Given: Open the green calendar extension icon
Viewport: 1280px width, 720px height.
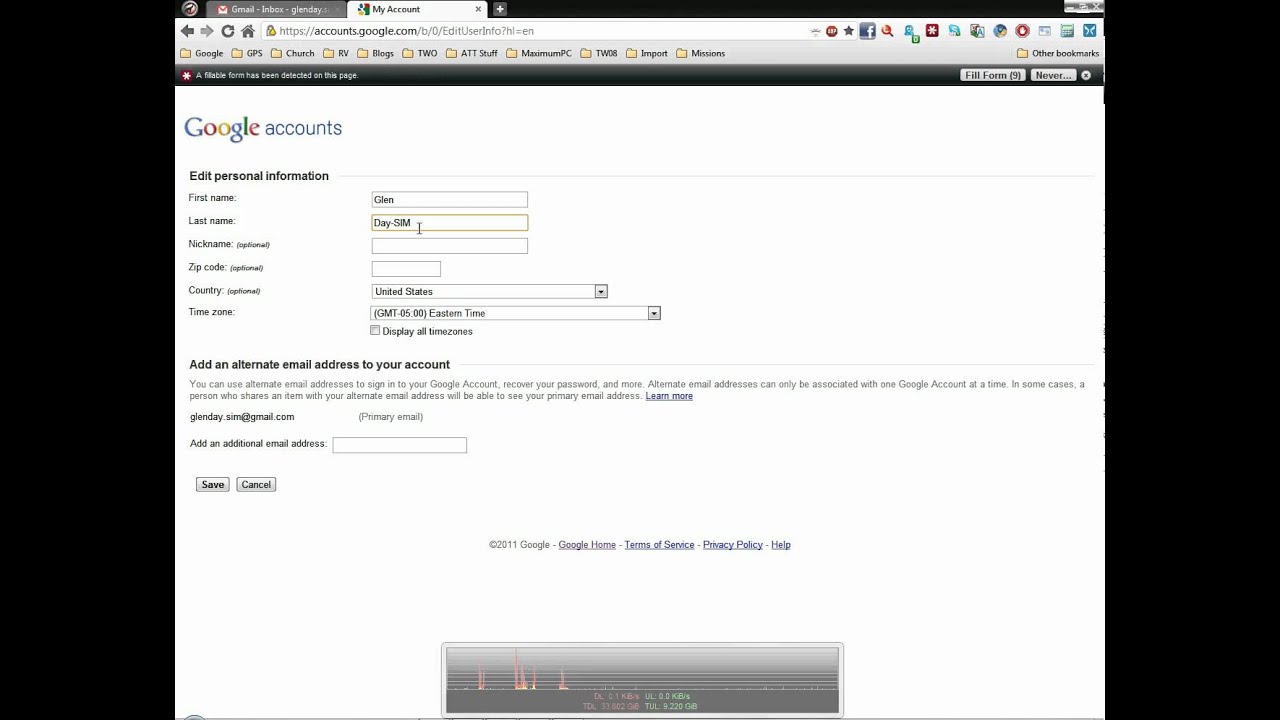Looking at the screenshot, I should click(x=1067, y=31).
